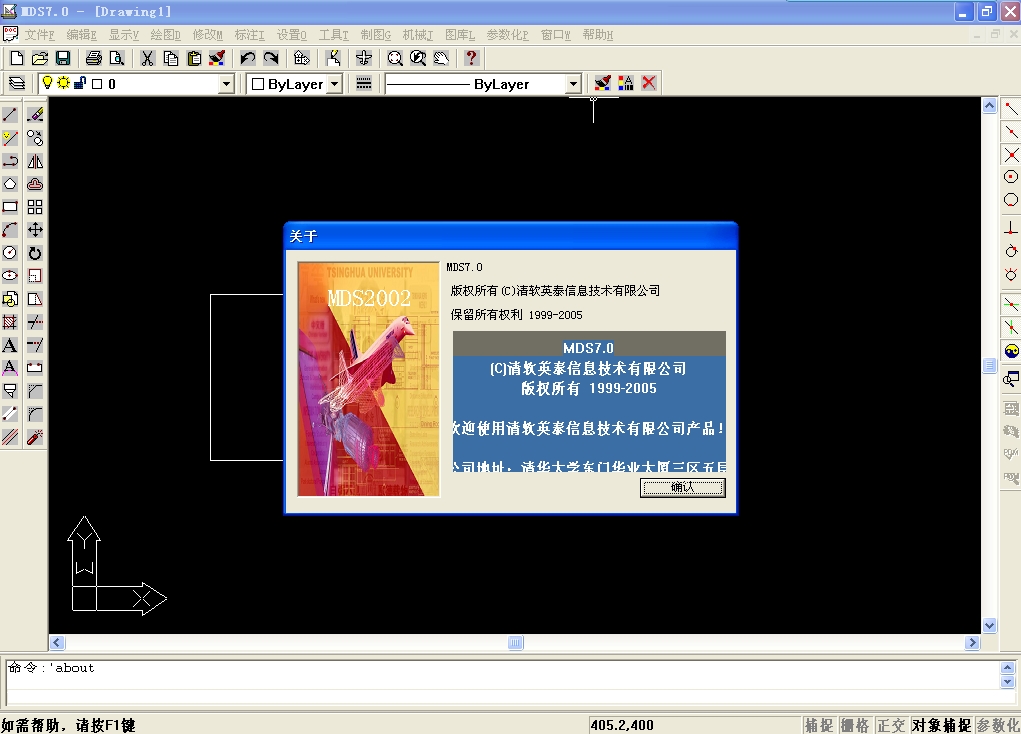
Task: Select the Rectangle drawing tool
Action: [10, 207]
